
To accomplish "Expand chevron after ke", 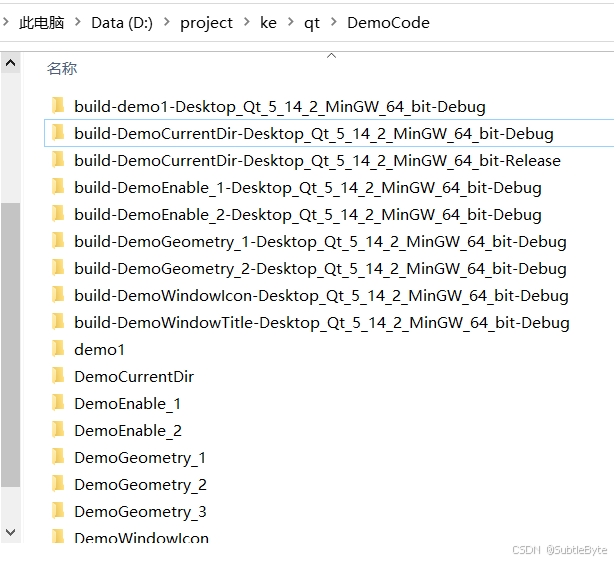I will 291,22.
